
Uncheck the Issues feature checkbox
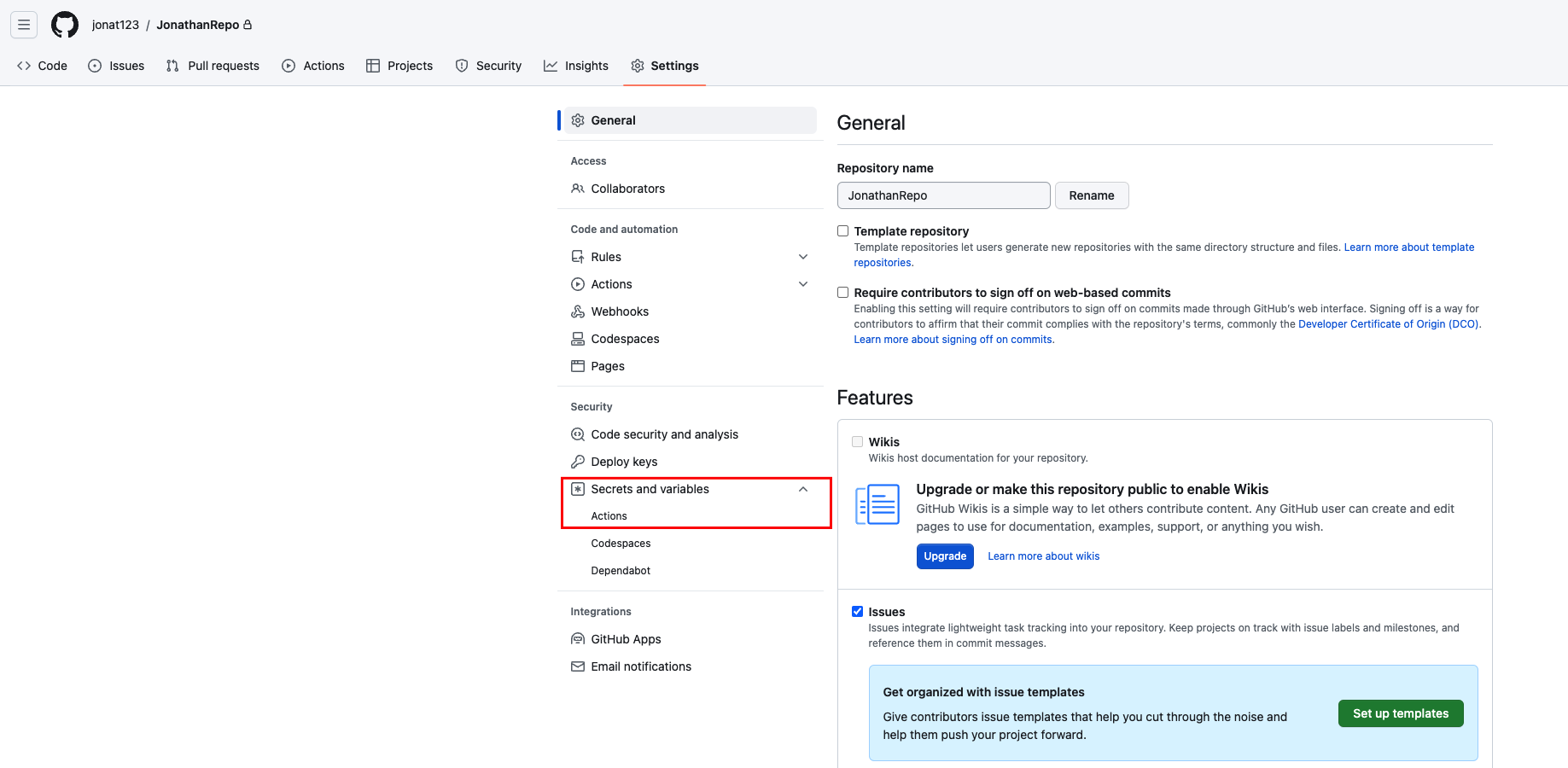click(857, 612)
